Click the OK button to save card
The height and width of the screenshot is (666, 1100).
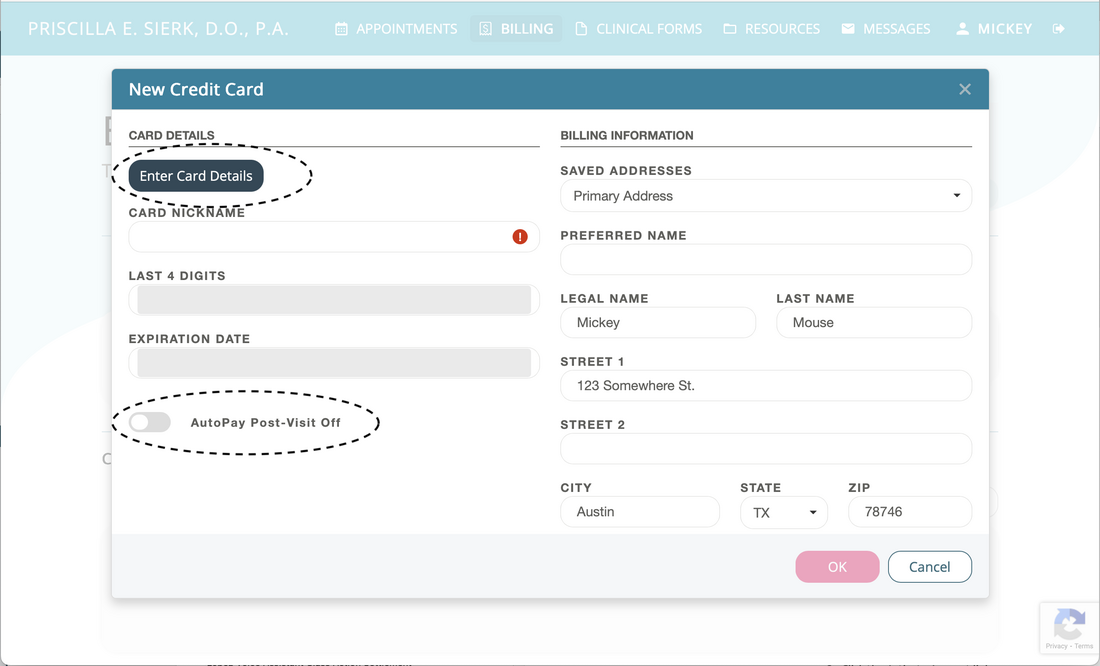click(837, 566)
